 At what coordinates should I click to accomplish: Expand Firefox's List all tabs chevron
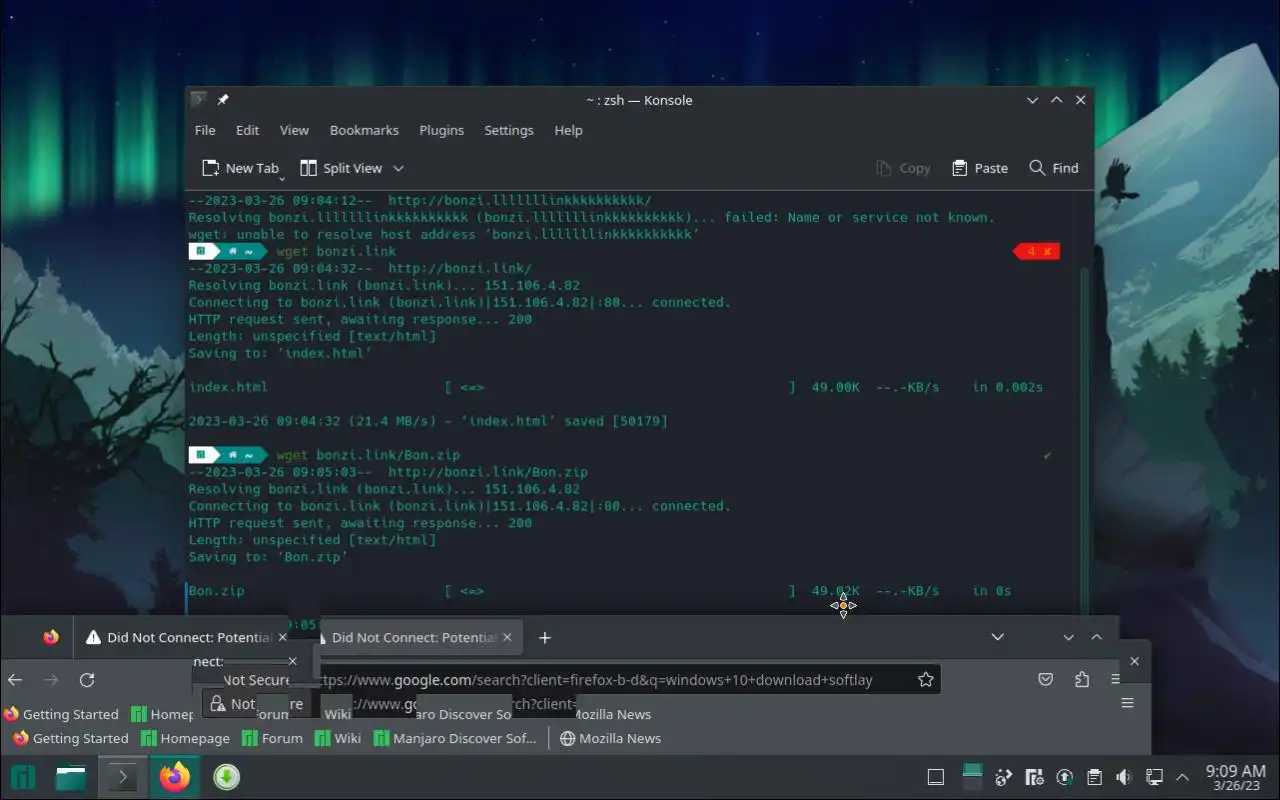point(997,637)
